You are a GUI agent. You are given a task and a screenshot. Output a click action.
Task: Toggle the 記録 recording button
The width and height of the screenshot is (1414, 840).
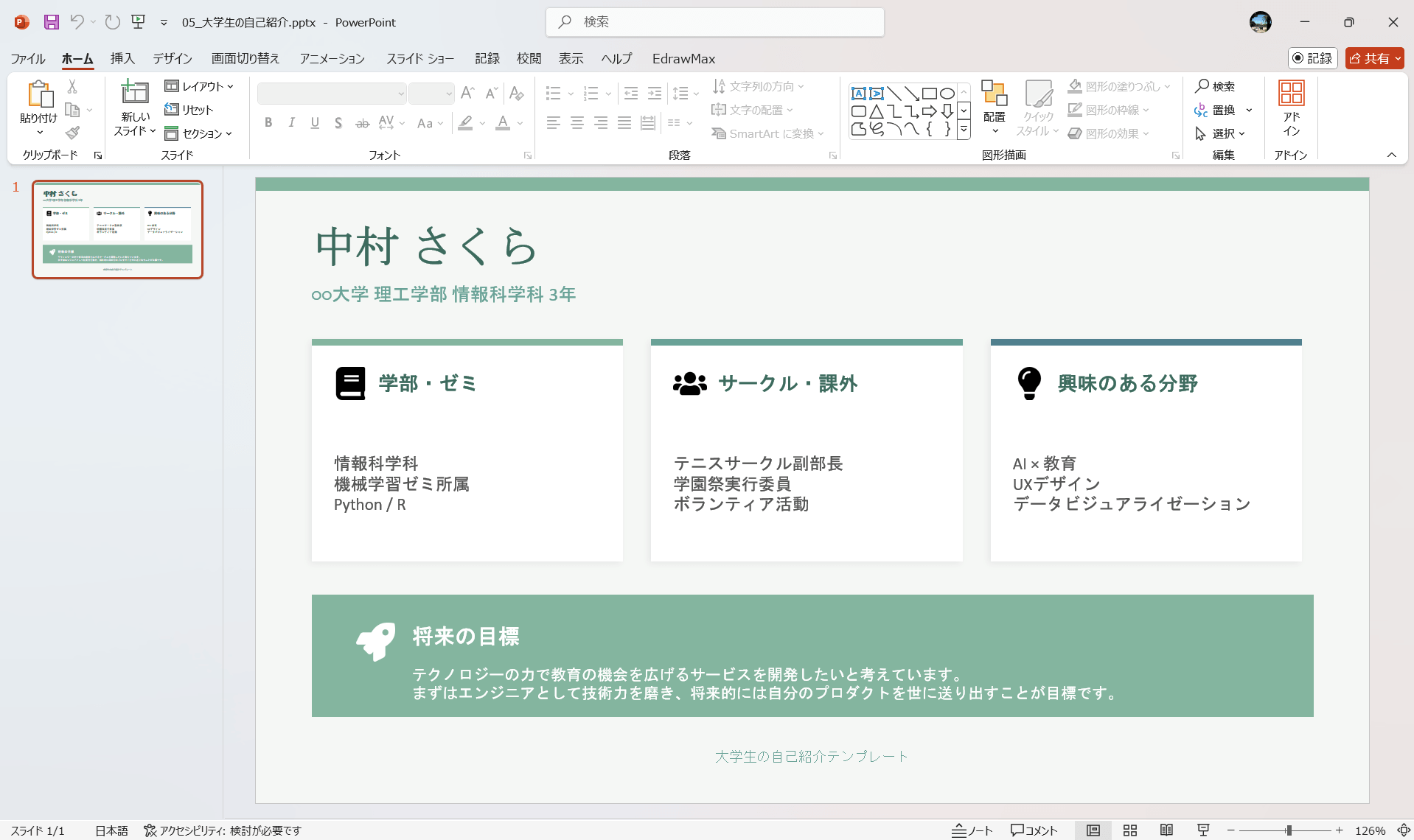coord(1313,58)
